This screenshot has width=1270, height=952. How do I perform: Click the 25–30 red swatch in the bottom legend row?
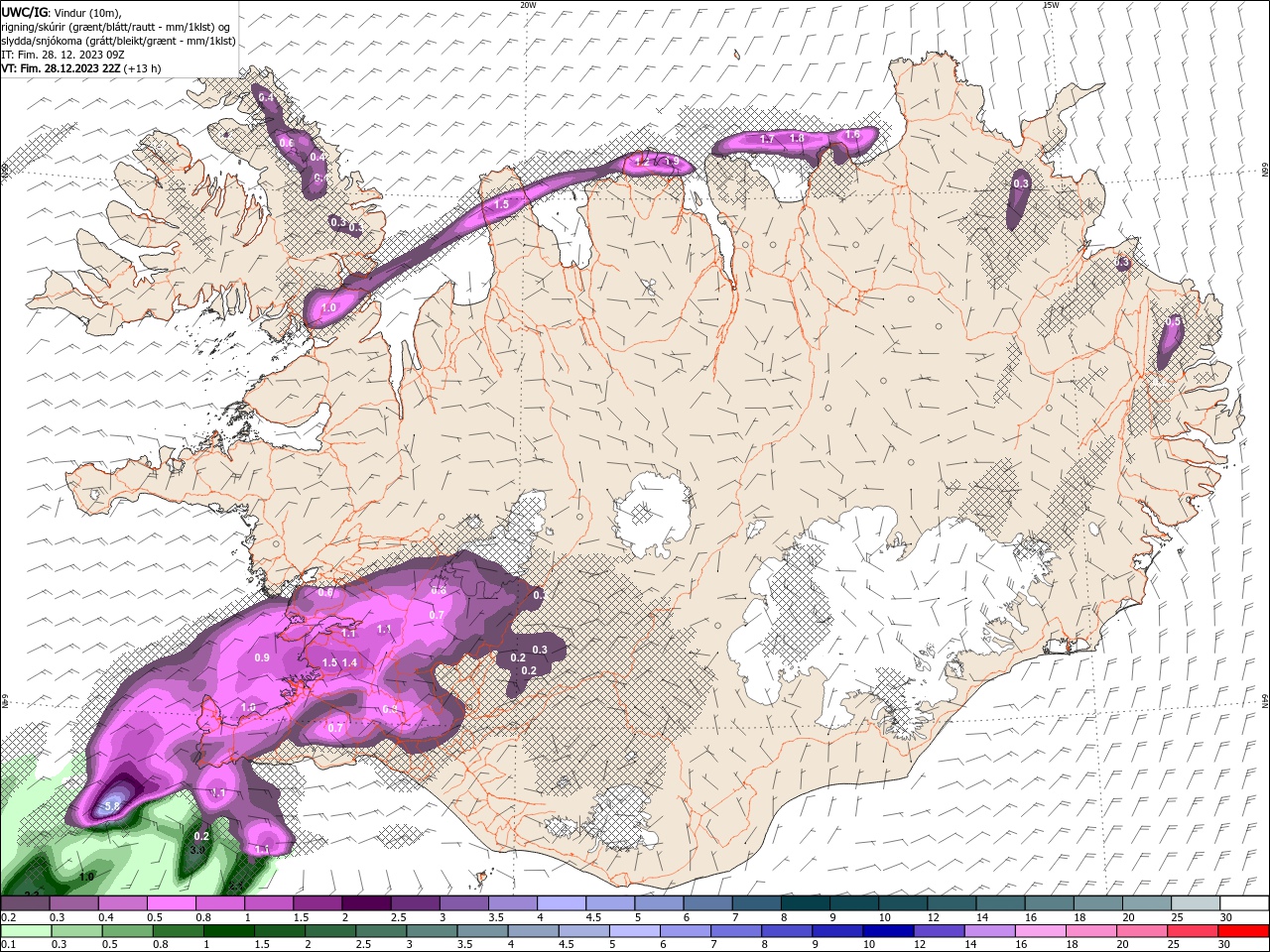(1192, 931)
